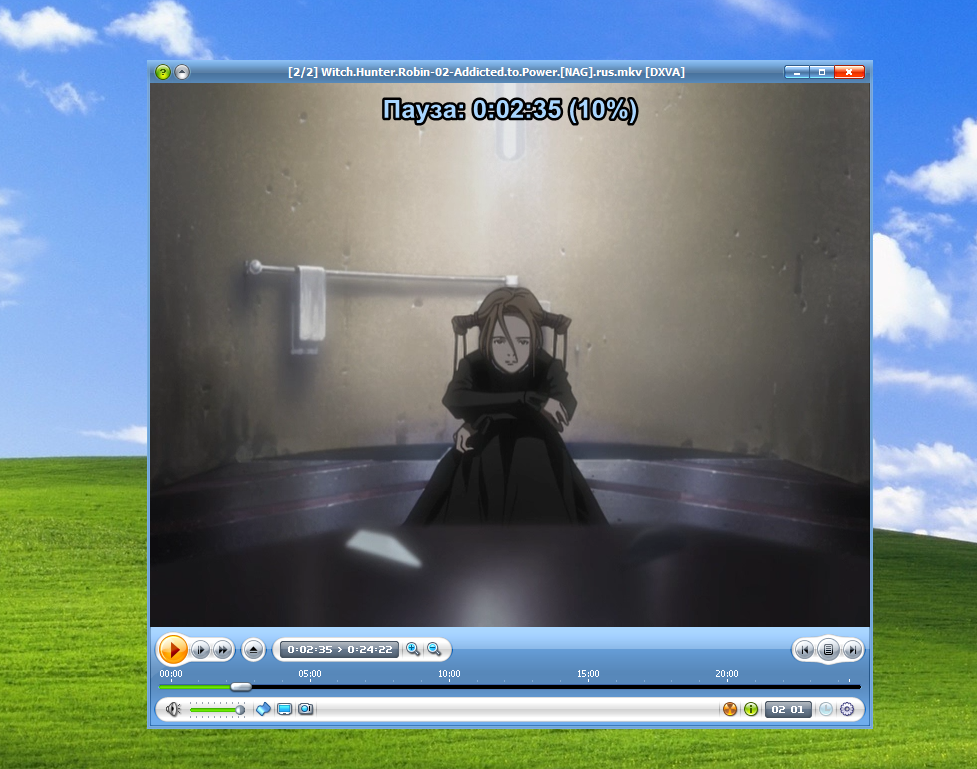Screen dimensions: 977x769
Task: Step forward one frame
Action: pos(200,650)
